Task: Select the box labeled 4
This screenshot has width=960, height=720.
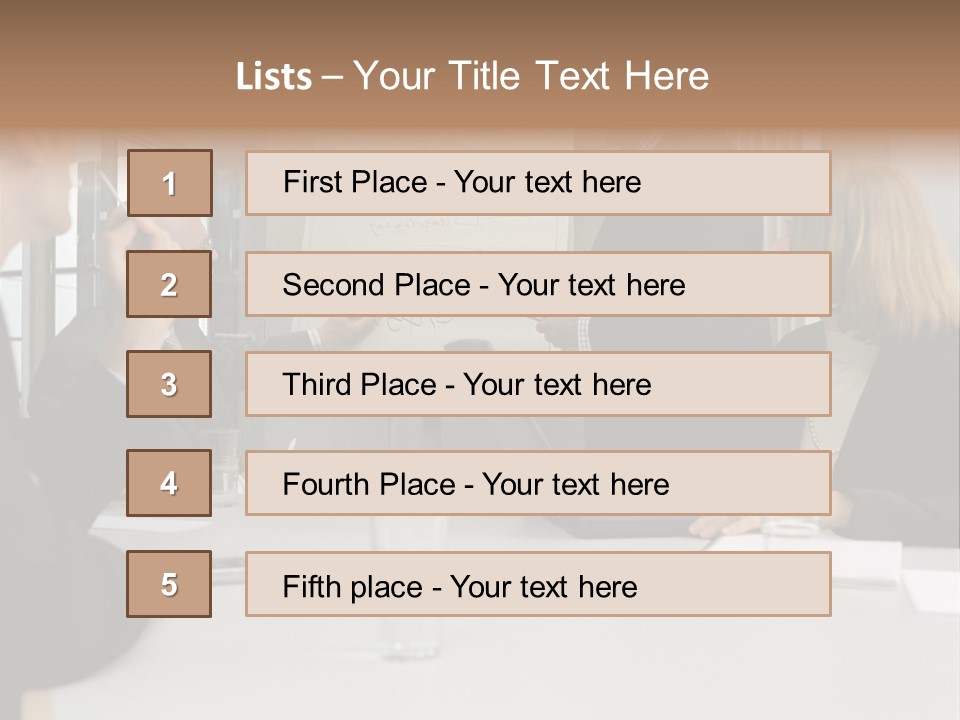Action: point(169,483)
